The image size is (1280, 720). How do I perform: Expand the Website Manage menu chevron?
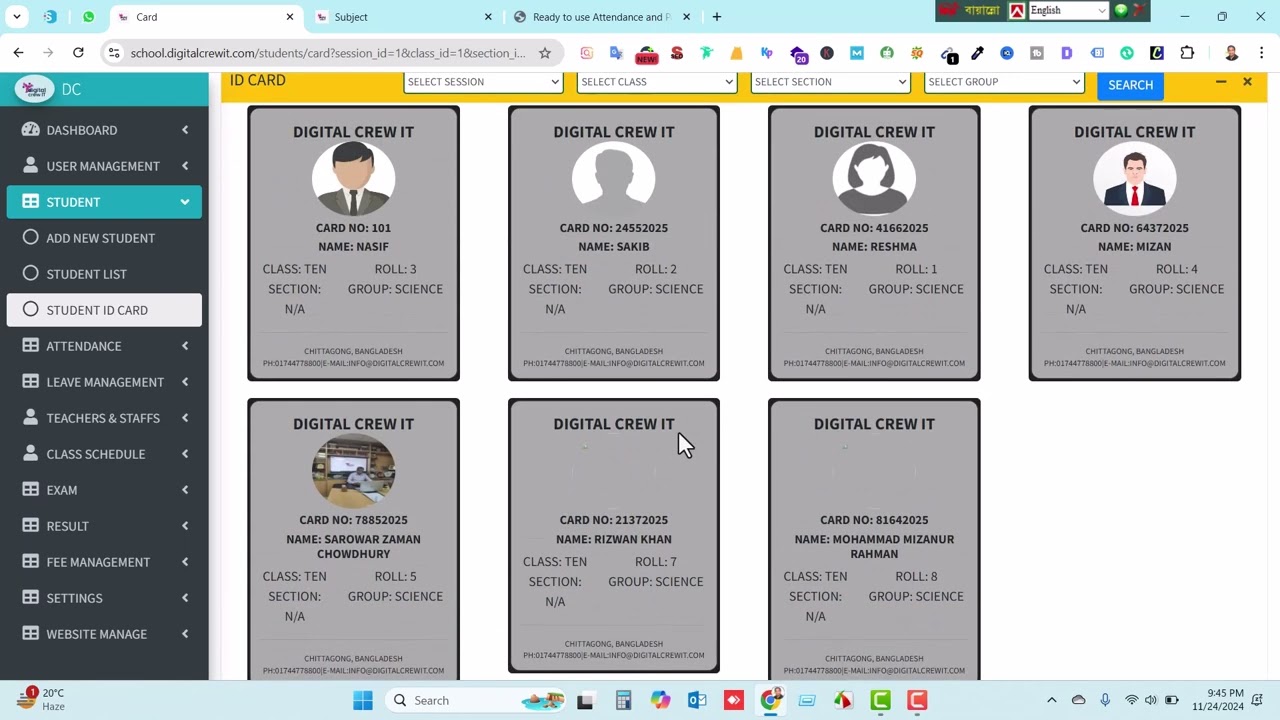coord(185,634)
